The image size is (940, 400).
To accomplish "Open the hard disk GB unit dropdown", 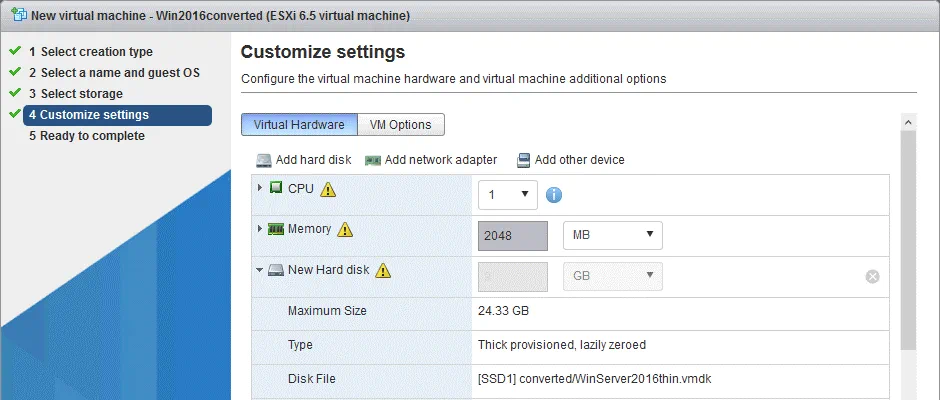I will tap(612, 276).
